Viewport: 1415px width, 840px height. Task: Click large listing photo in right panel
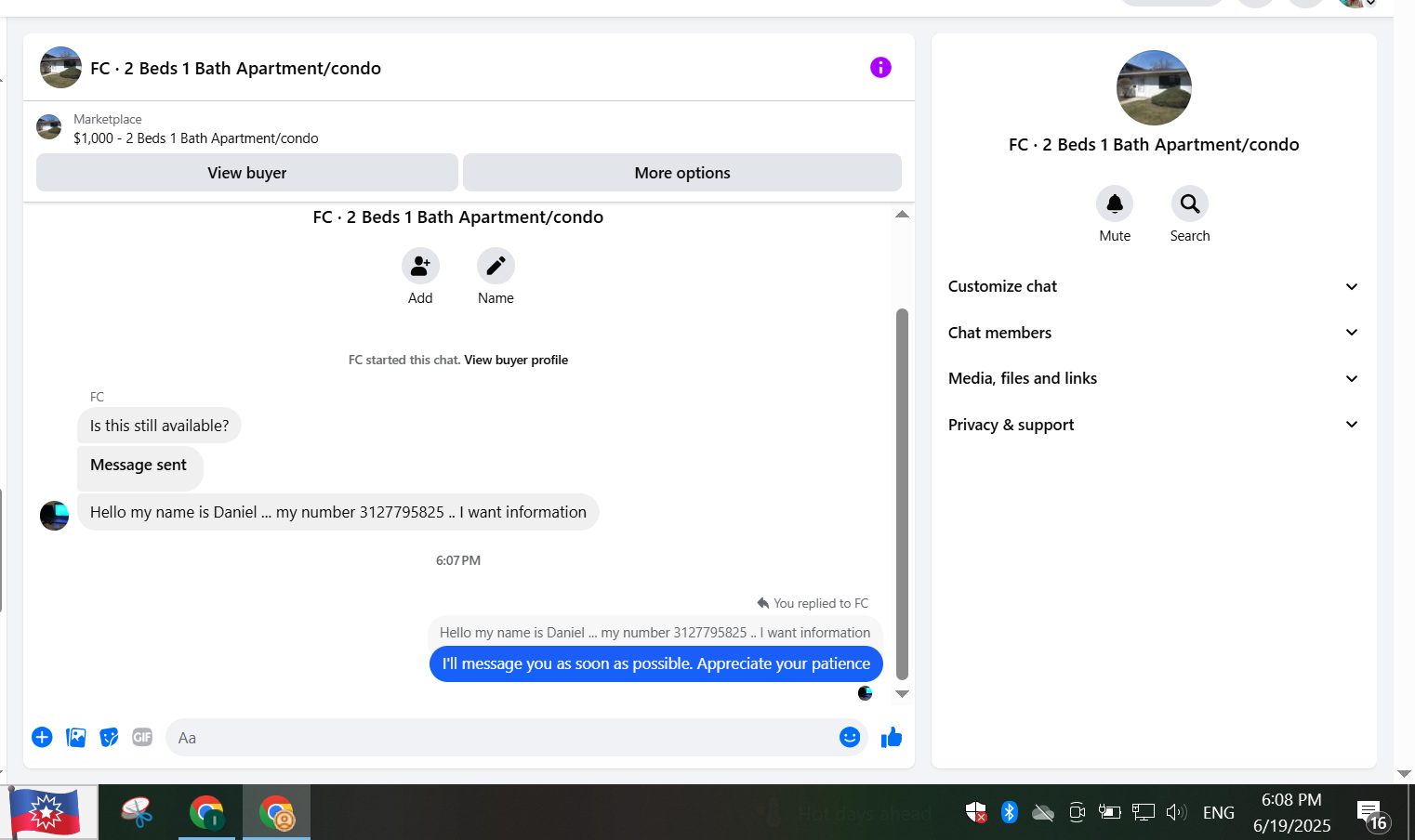1154,88
